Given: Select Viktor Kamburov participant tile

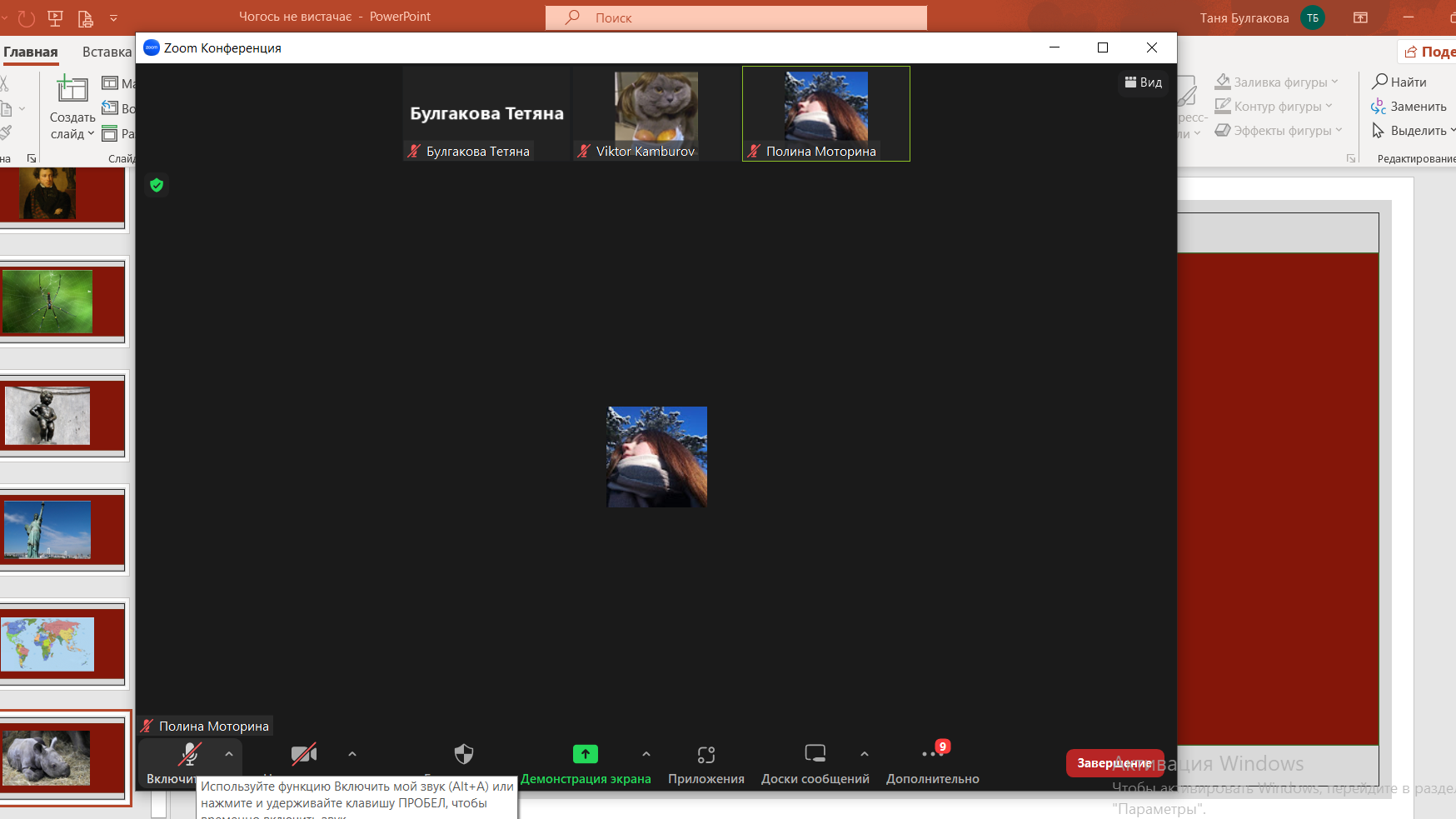Looking at the screenshot, I should (x=656, y=113).
